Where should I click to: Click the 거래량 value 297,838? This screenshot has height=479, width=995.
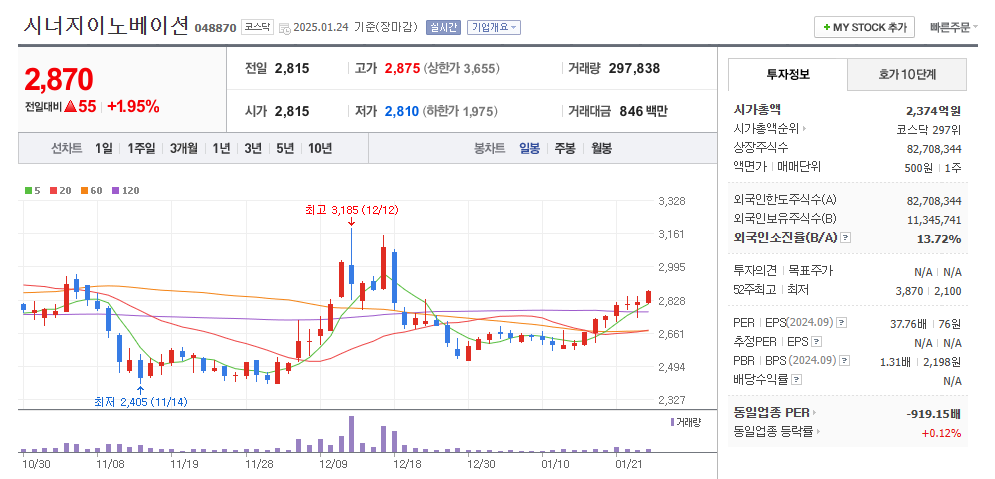tap(634, 69)
